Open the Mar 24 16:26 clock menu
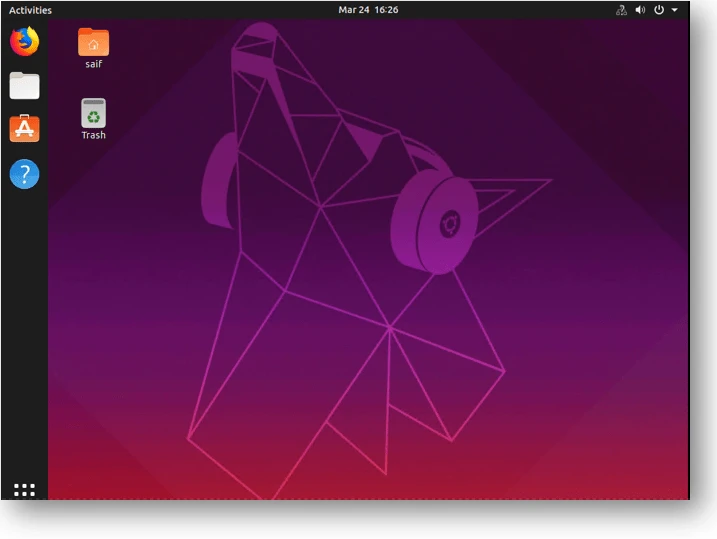717x539 pixels. click(x=368, y=10)
